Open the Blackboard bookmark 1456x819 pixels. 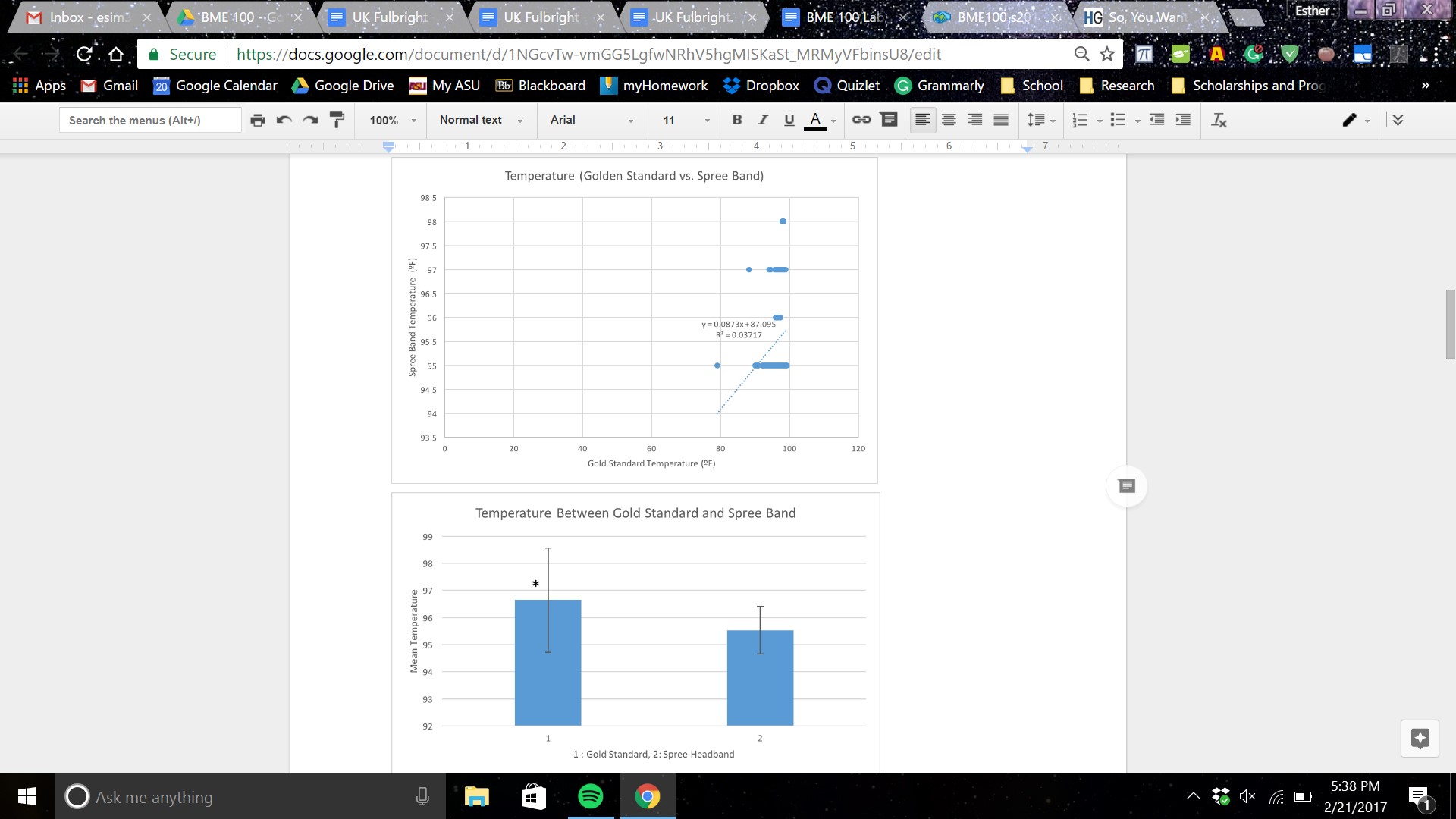pyautogui.click(x=540, y=86)
